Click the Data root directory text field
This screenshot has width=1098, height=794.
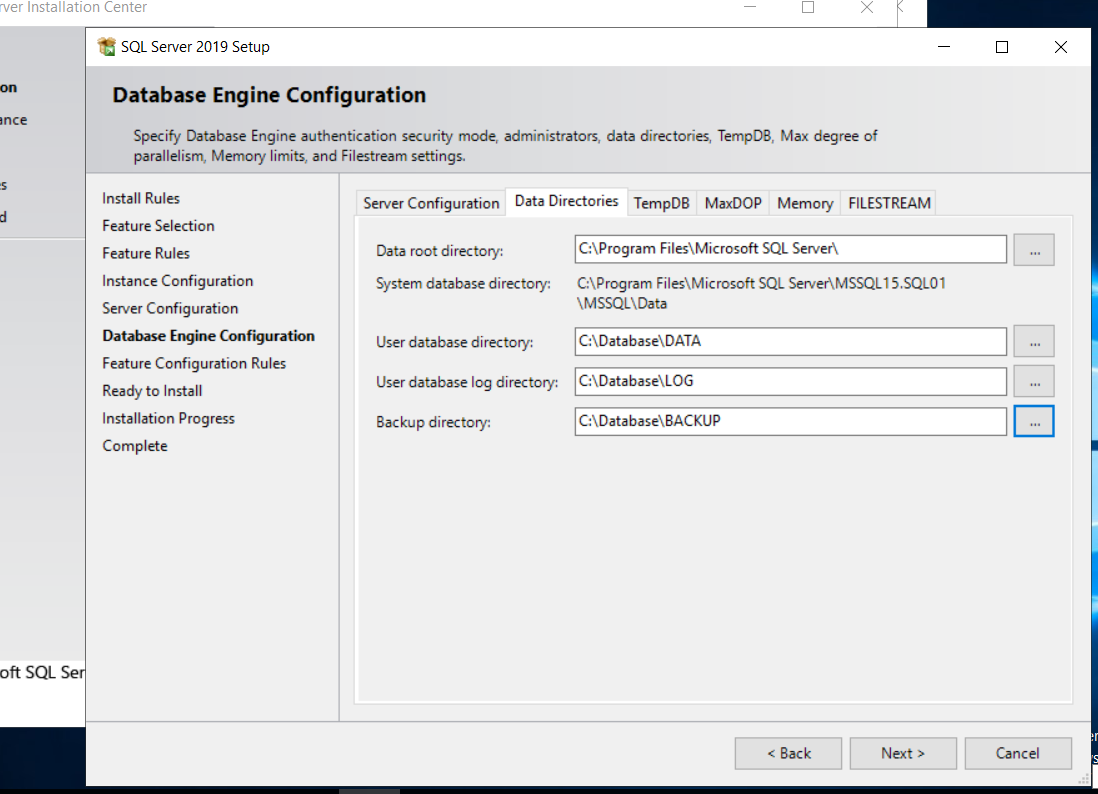click(791, 249)
